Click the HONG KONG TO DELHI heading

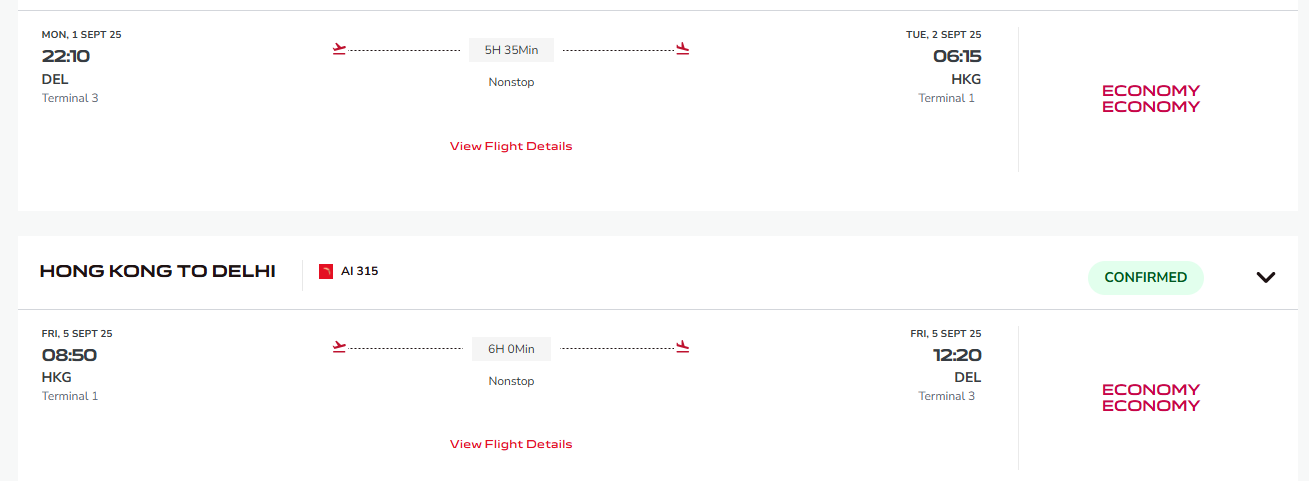point(158,271)
